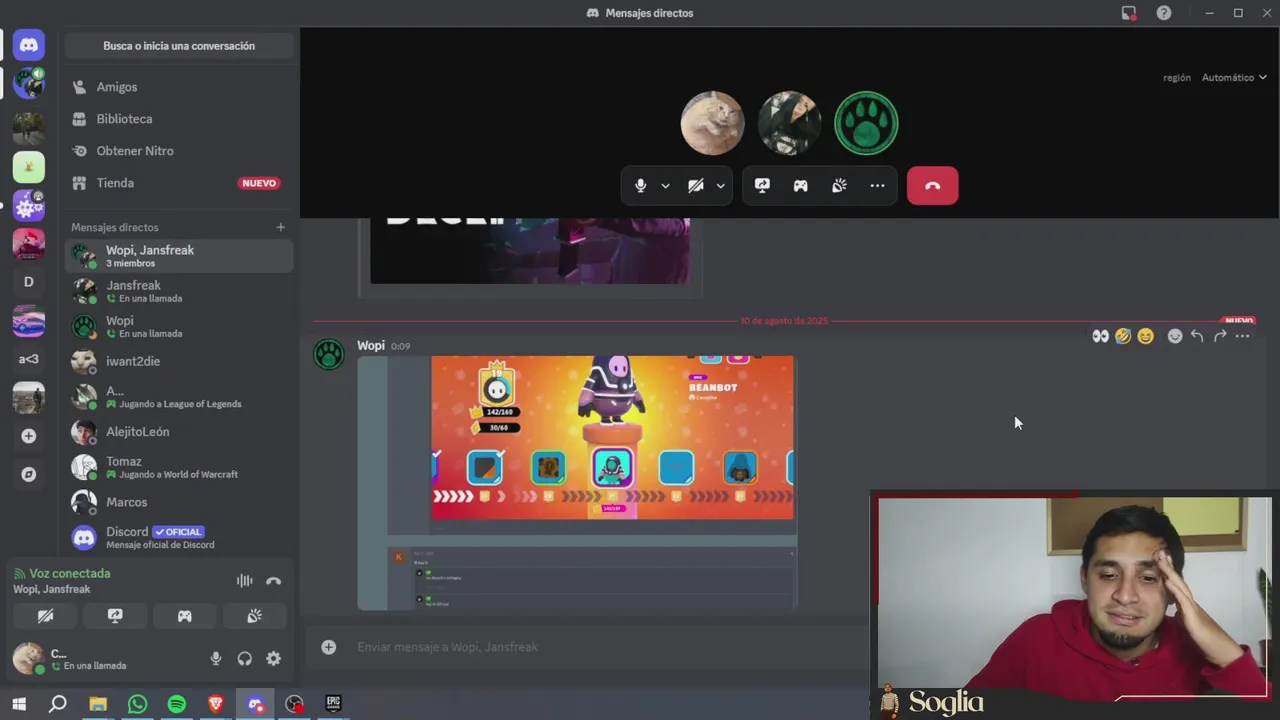This screenshot has width=1280, height=720.
Task: Create new DM with plus next to Mensajes directos
Action: (x=281, y=227)
